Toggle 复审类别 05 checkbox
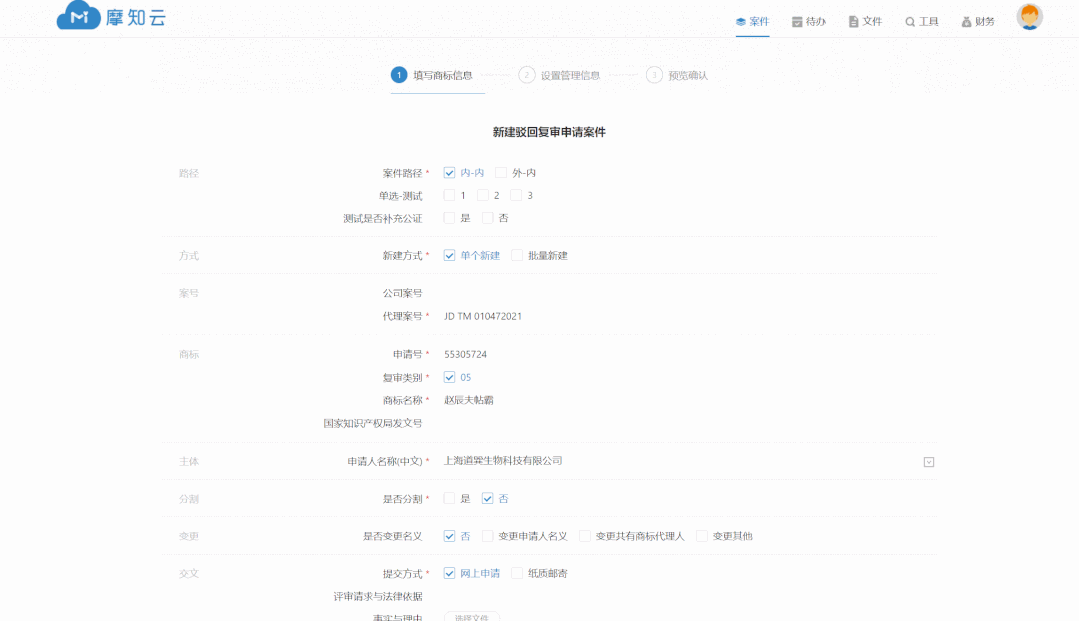This screenshot has width=1079, height=621. pyautogui.click(x=449, y=377)
